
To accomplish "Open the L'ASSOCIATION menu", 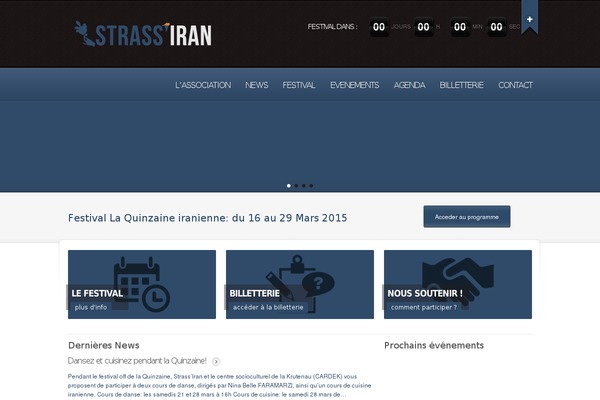I will (203, 85).
